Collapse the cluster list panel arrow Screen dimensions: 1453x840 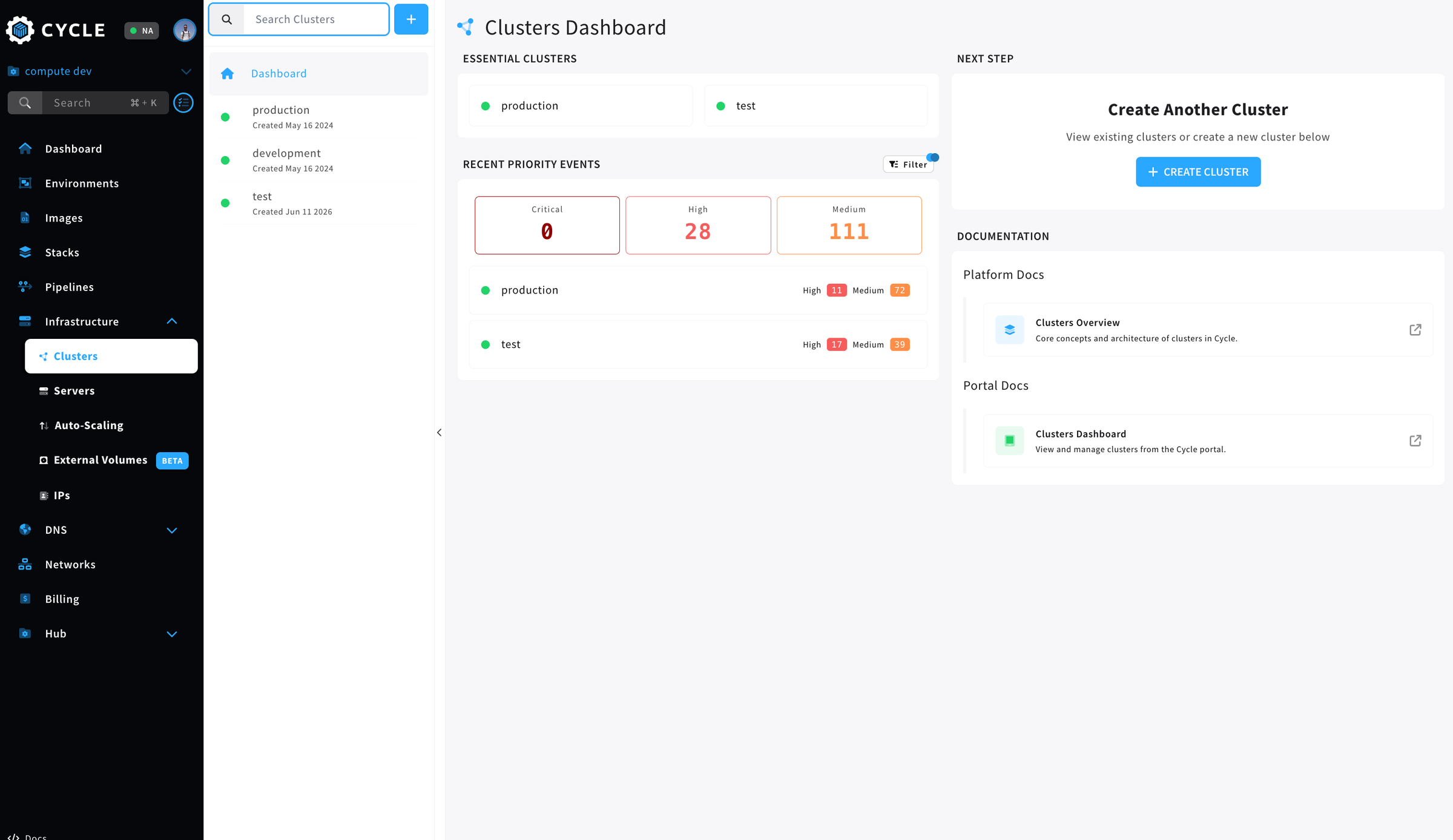point(440,433)
